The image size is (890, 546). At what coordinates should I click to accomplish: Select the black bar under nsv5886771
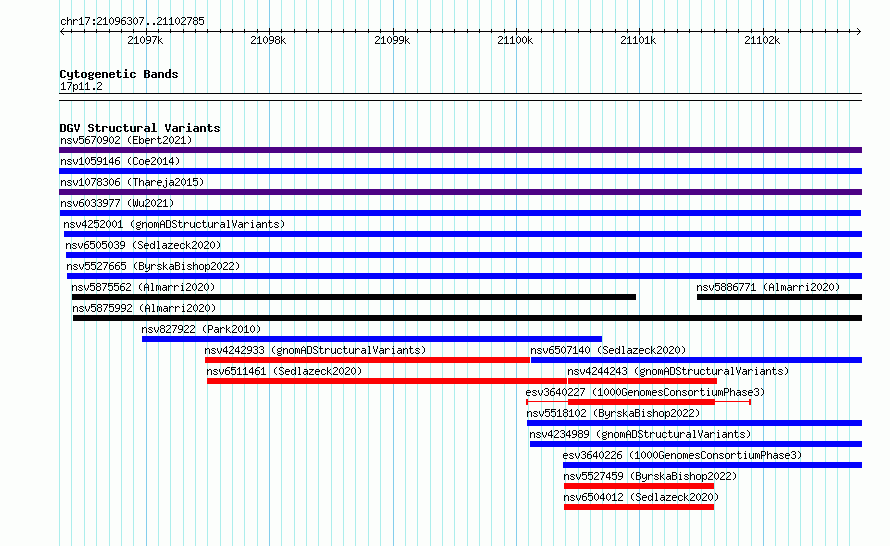tap(779, 297)
